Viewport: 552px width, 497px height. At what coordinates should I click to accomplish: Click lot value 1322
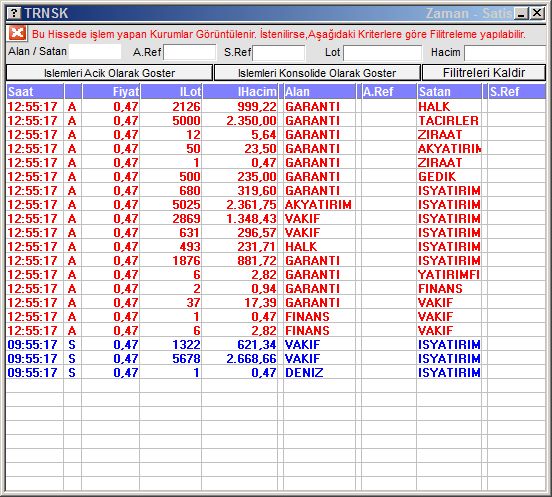point(171,345)
